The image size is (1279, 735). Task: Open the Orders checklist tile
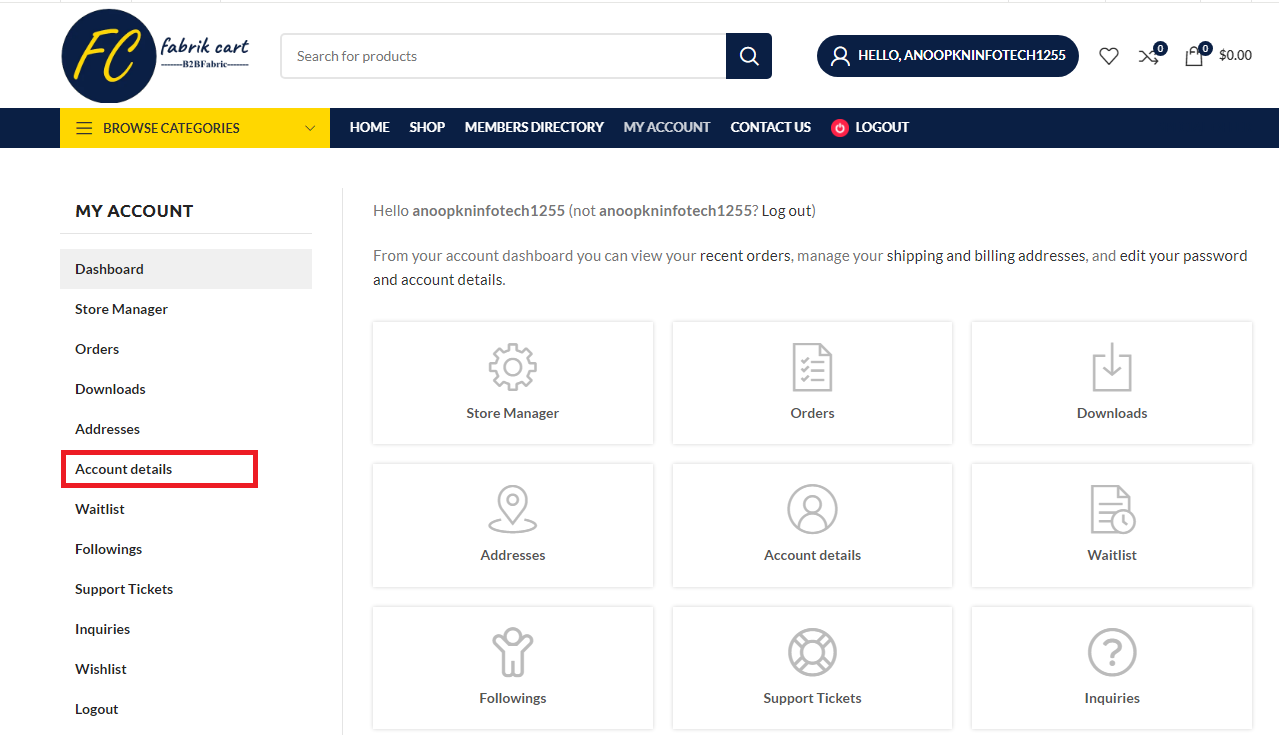point(812,383)
